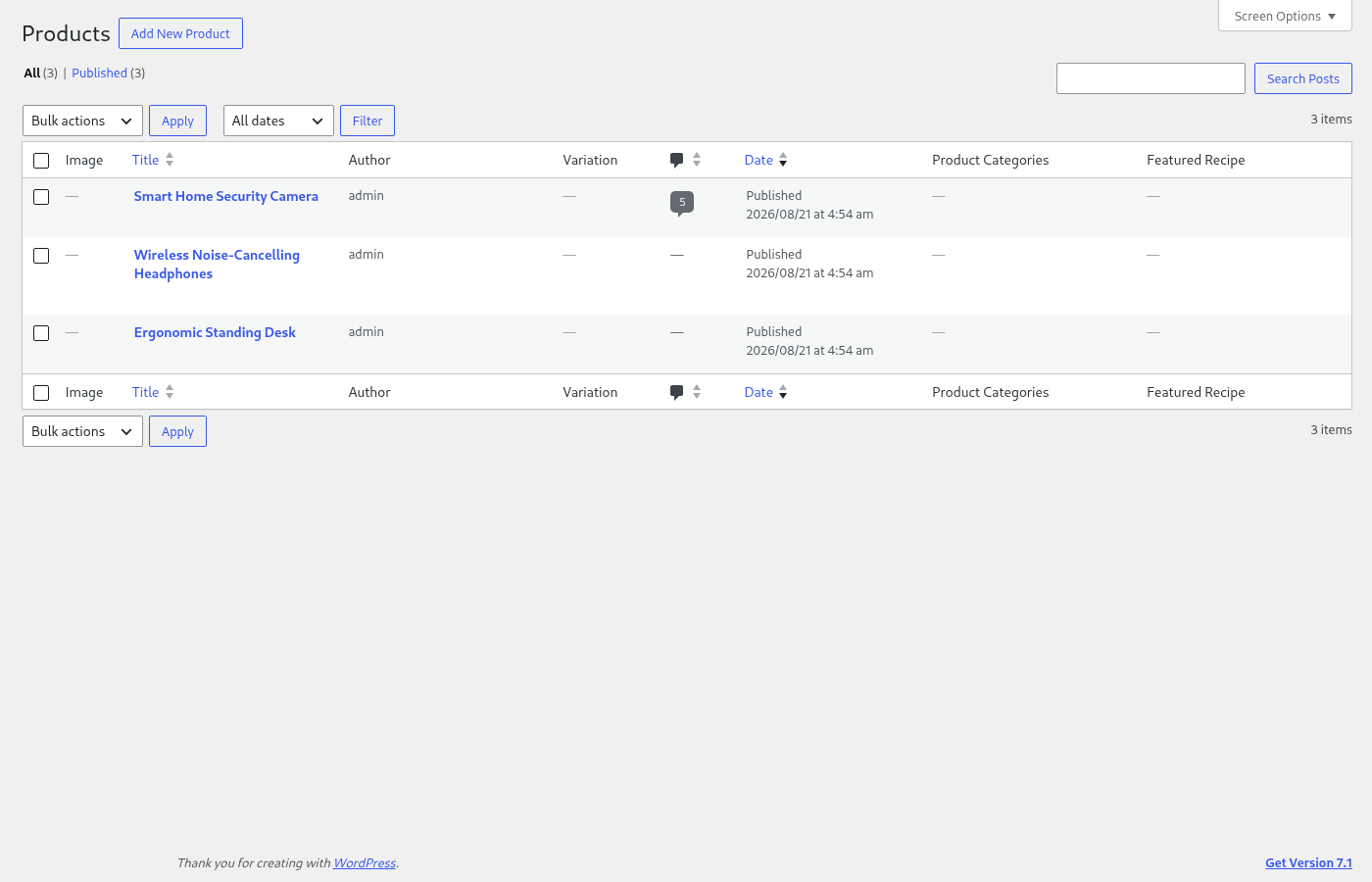Open the Wireless Noise-Cancelling Headphones product
1372x882 pixels.
[x=217, y=264]
